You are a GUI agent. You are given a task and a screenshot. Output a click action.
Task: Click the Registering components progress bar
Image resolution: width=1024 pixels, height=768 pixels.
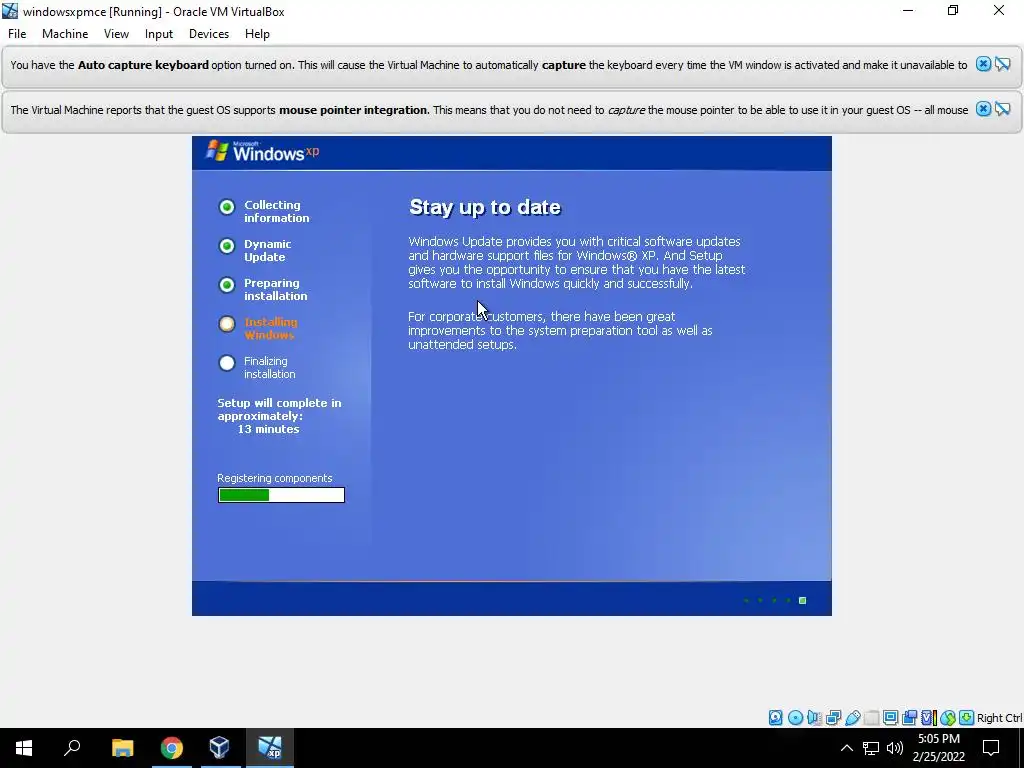point(281,495)
